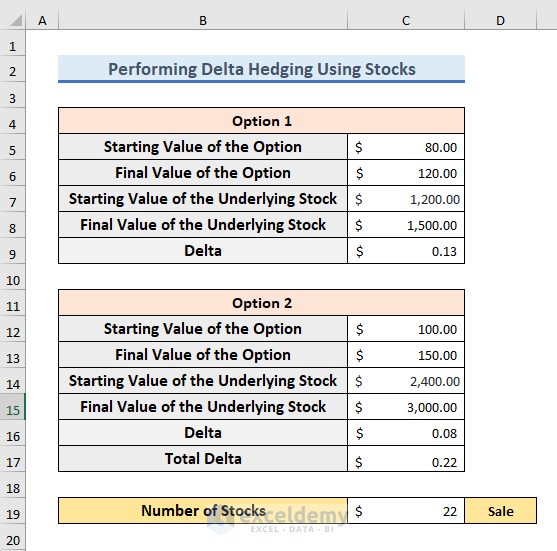Select the cell with value 2,400.00
The height and width of the screenshot is (551, 557).
406,380
